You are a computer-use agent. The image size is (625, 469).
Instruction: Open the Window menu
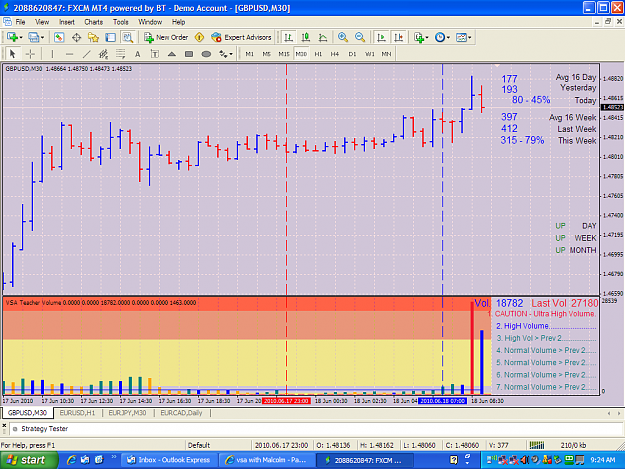click(x=150, y=22)
